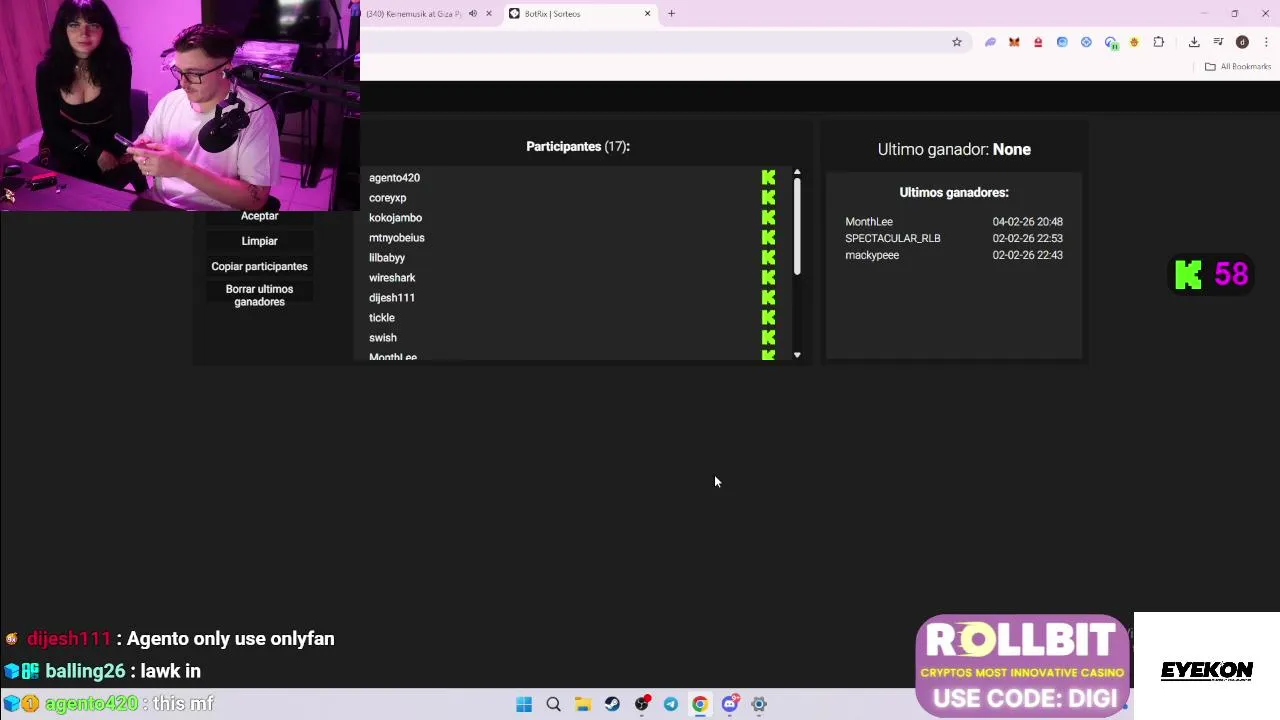Open Windows taskbar search
The image size is (1280, 720).
553,704
